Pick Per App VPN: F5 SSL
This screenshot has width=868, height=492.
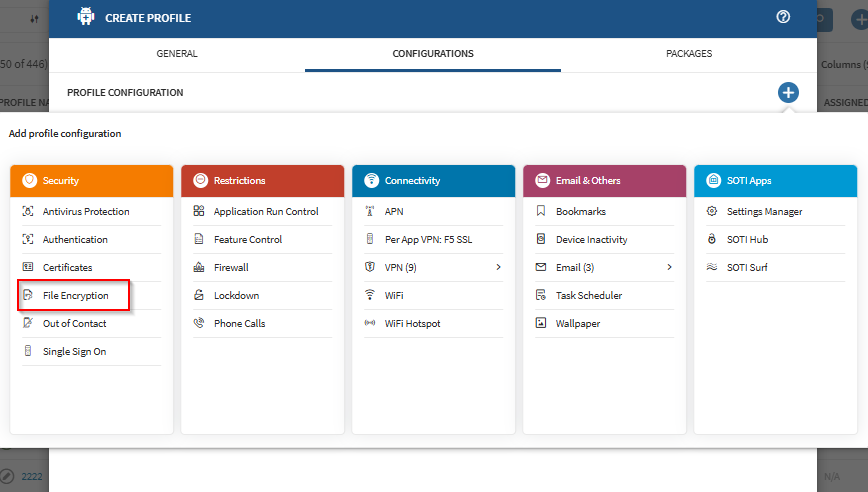pos(427,240)
